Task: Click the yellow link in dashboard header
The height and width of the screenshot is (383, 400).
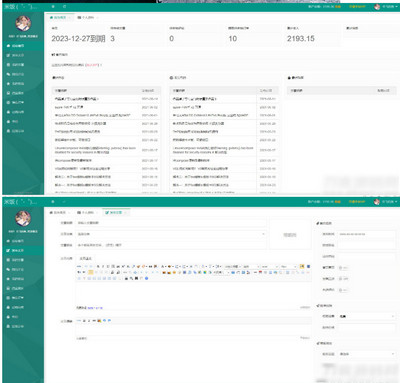Action: (357, 7)
